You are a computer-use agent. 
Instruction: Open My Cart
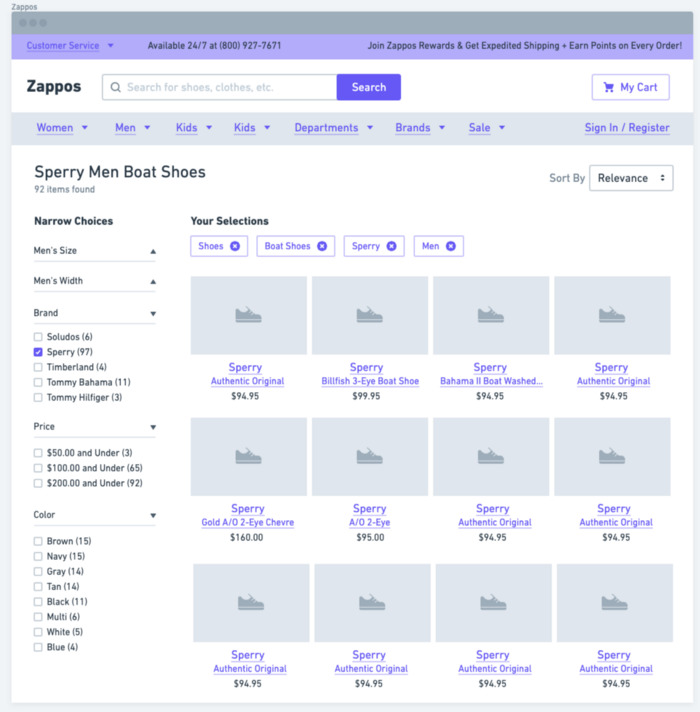pyautogui.click(x=631, y=87)
